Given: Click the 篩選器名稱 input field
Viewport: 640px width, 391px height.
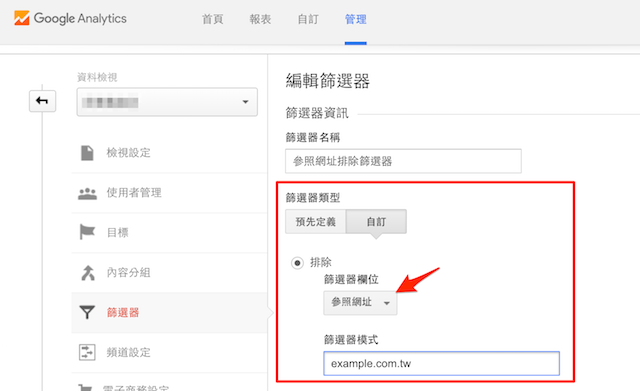Looking at the screenshot, I should click(403, 161).
